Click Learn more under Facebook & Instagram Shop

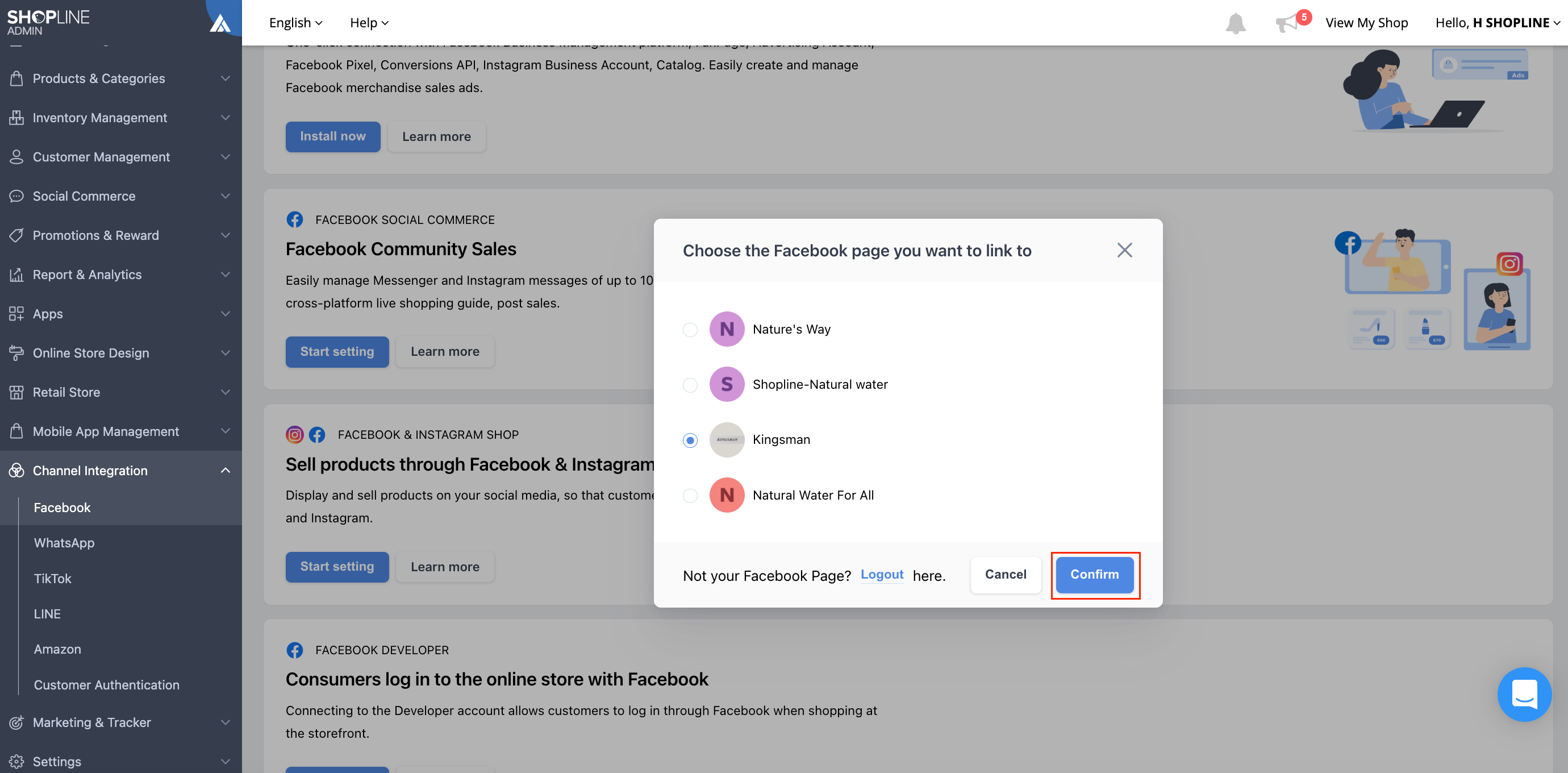pyautogui.click(x=445, y=567)
